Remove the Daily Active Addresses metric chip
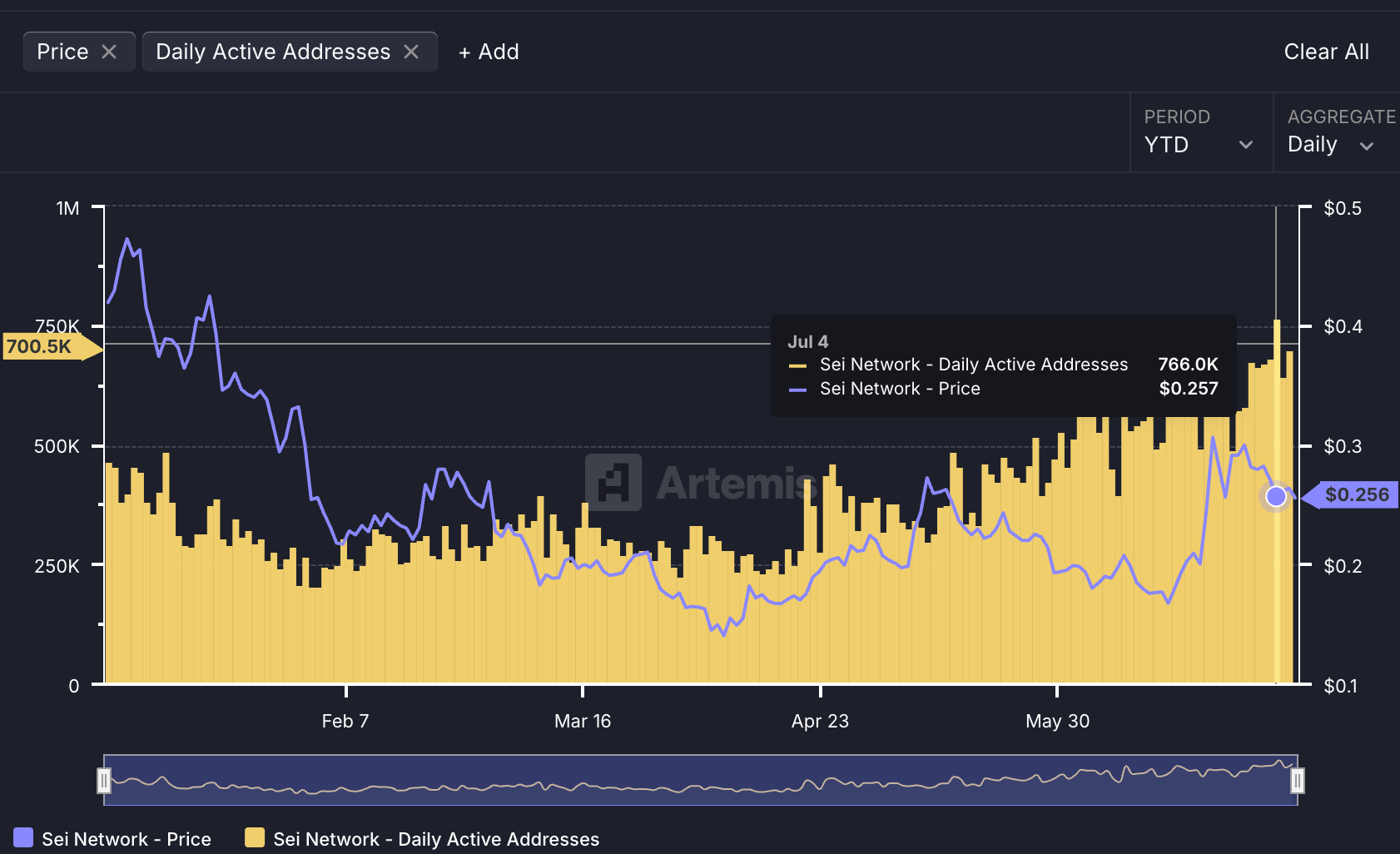 pyautogui.click(x=412, y=51)
